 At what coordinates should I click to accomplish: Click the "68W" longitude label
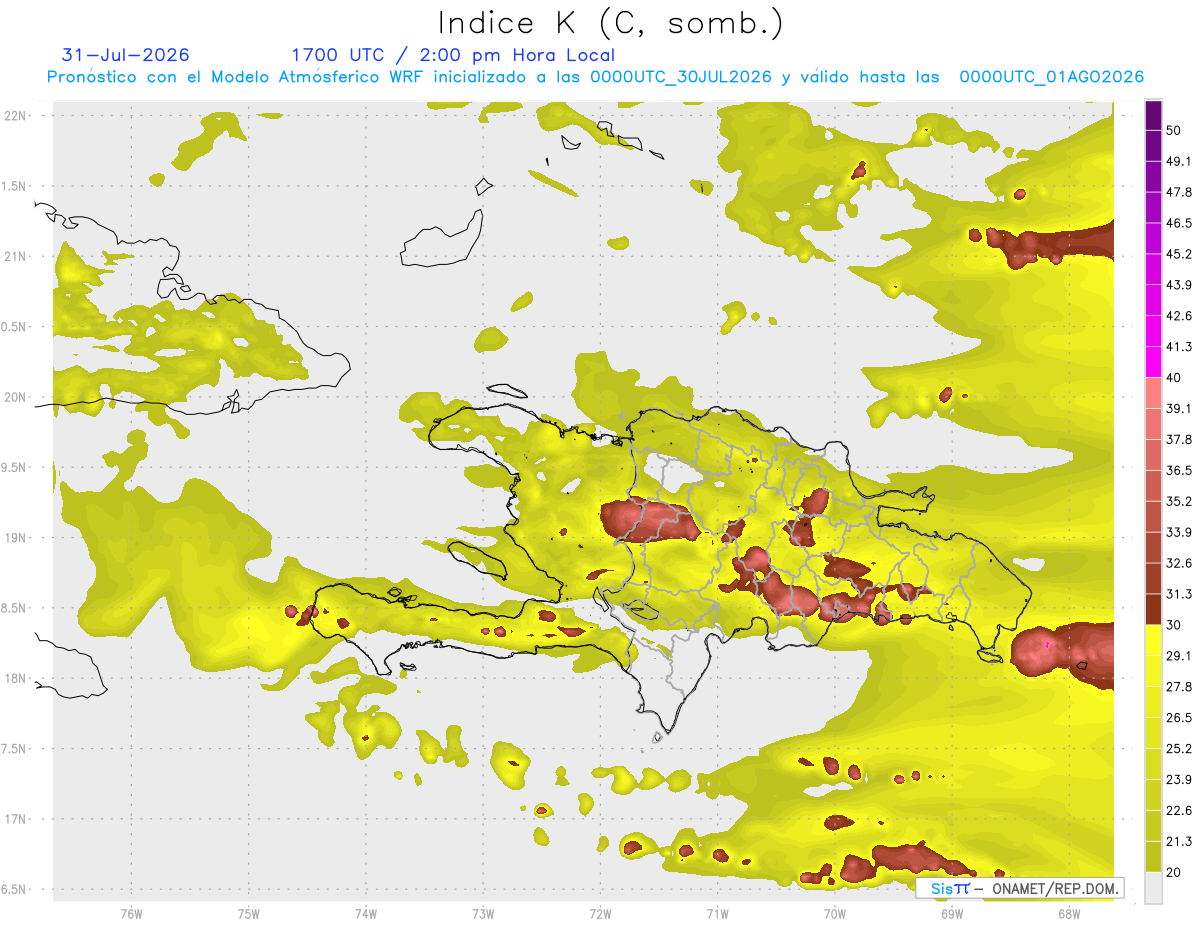tap(1069, 913)
